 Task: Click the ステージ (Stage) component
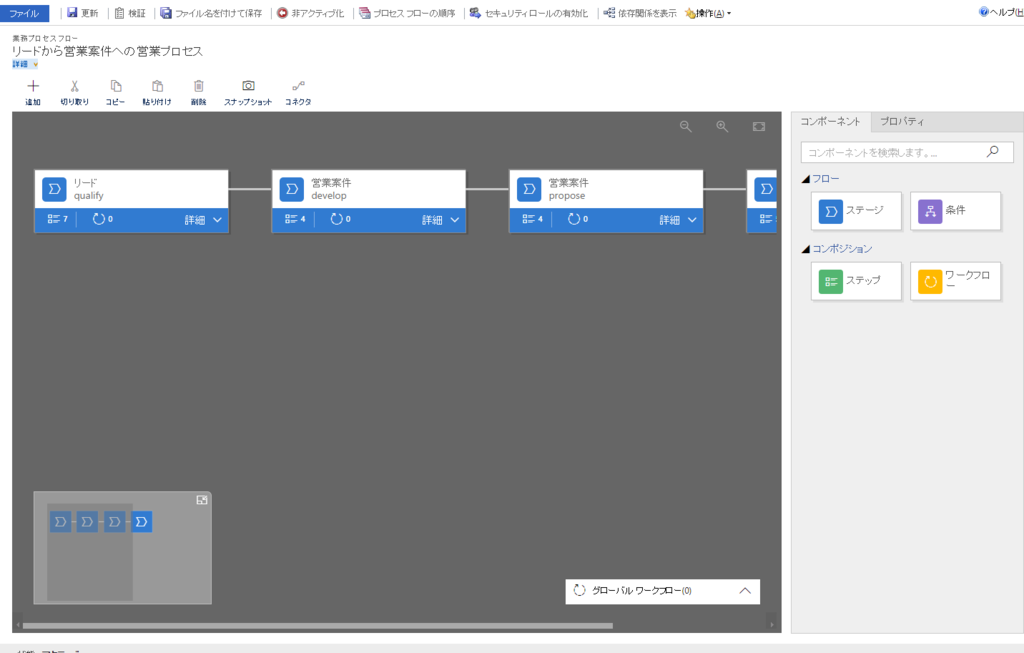point(856,211)
